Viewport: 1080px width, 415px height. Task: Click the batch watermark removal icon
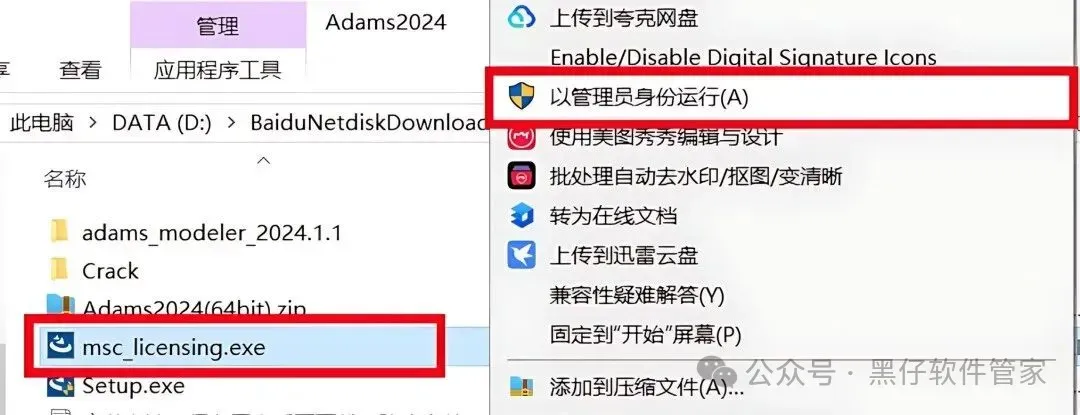point(521,176)
